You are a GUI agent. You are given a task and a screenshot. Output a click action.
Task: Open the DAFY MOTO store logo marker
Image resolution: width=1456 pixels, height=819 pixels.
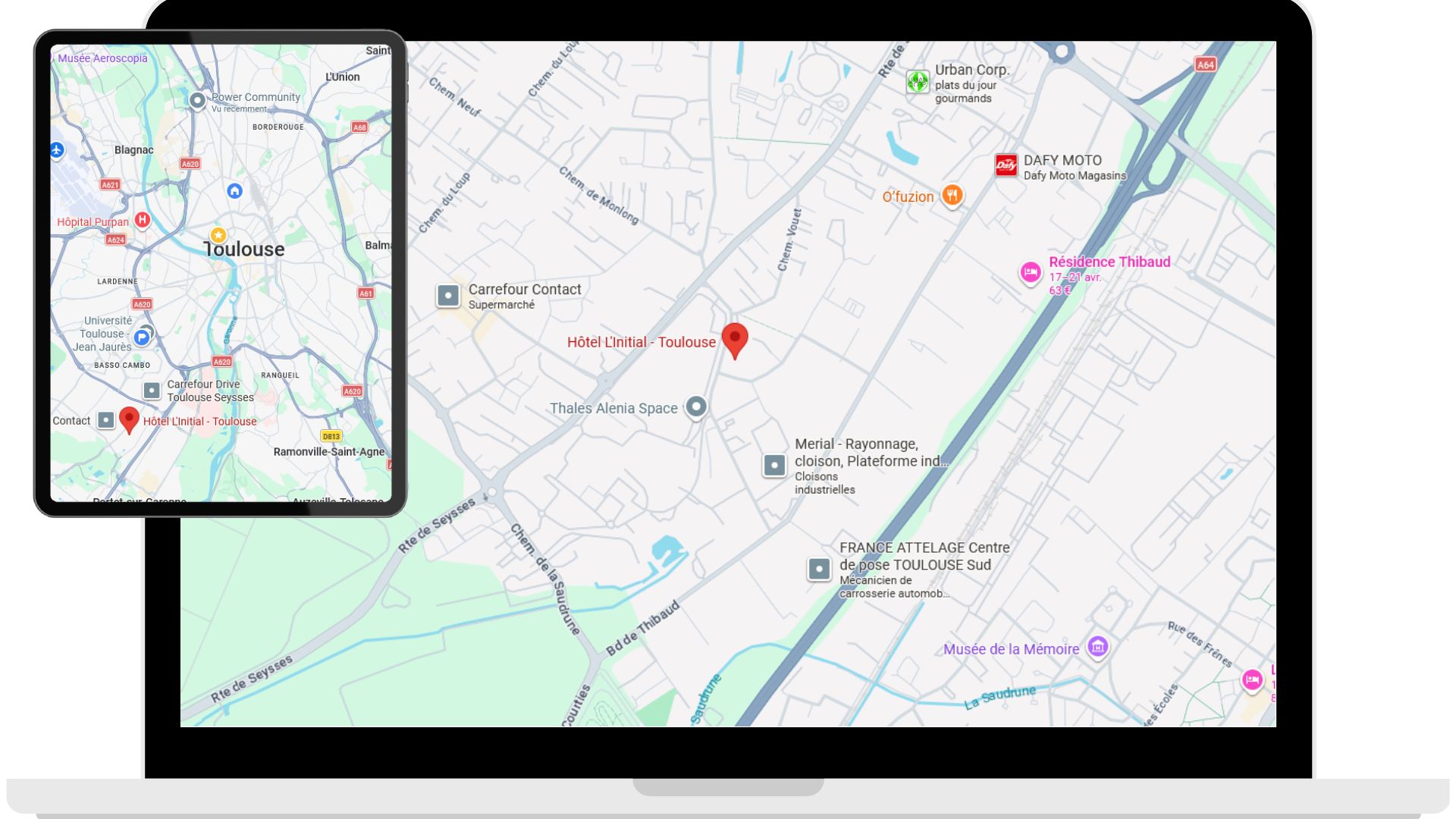coord(1006,165)
